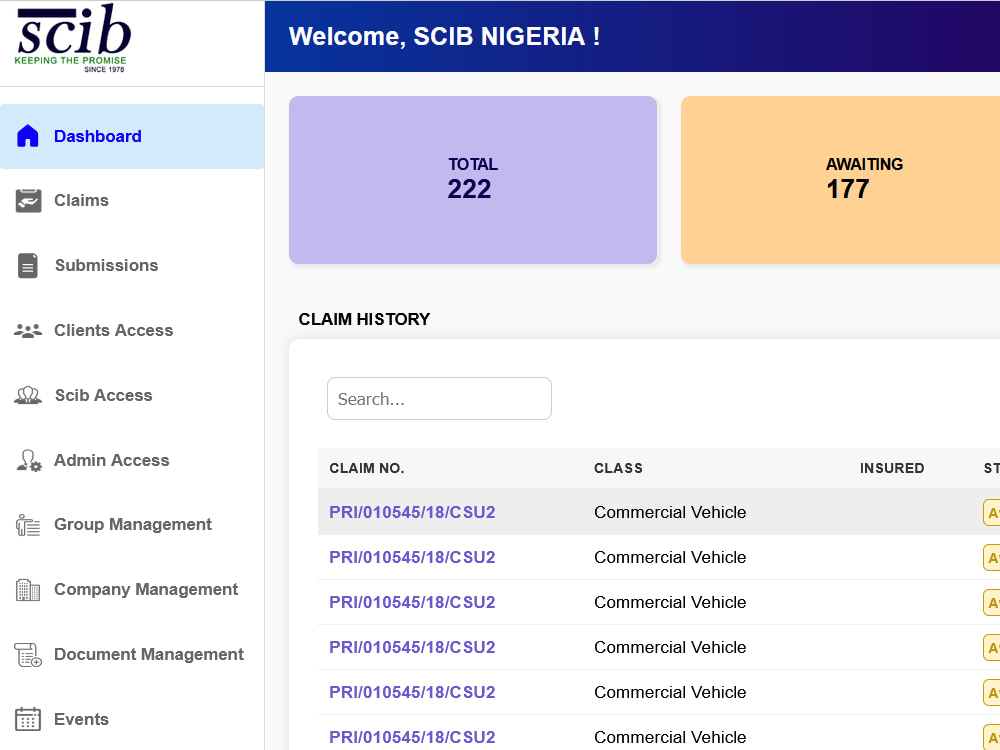Click the Claims hand icon in sidebar
The image size is (1000, 750).
[28, 201]
